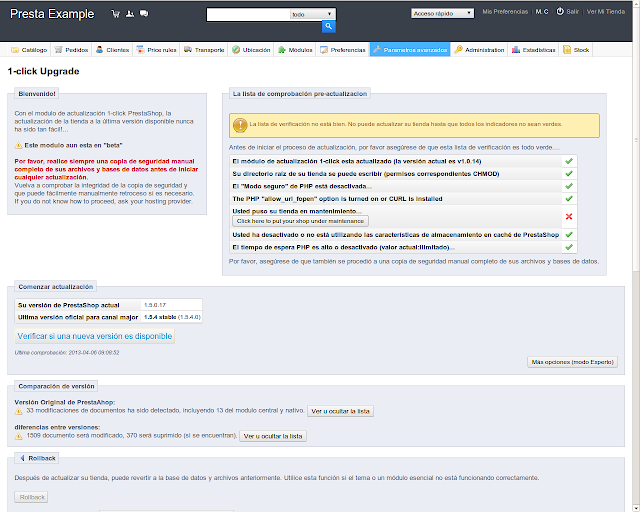The height and width of the screenshot is (512, 640).
Task: Open the Acceso rápido dropdown
Action: tap(442, 13)
